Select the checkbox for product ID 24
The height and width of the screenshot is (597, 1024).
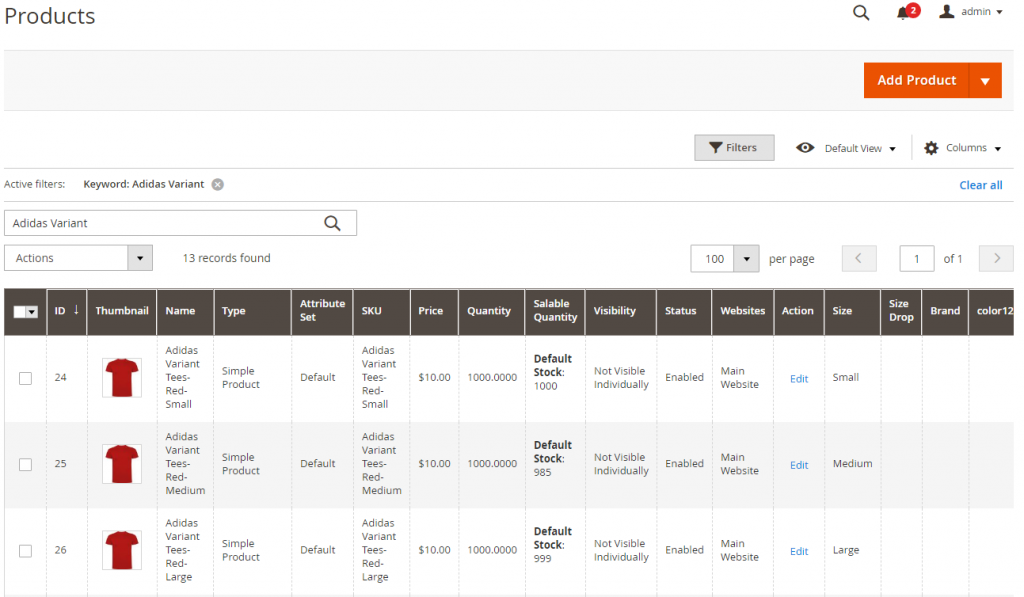click(x=25, y=378)
